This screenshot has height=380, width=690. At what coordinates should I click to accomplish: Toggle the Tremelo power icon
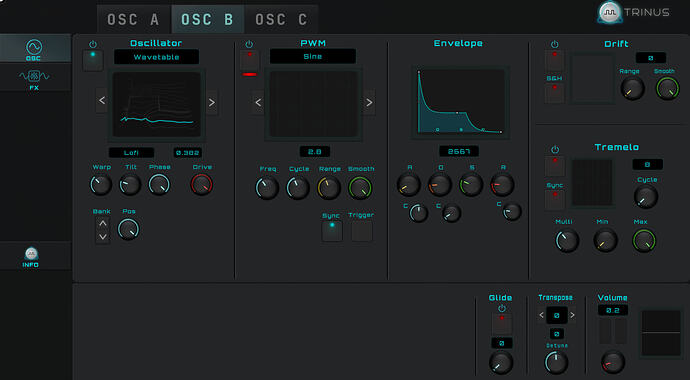(x=555, y=150)
